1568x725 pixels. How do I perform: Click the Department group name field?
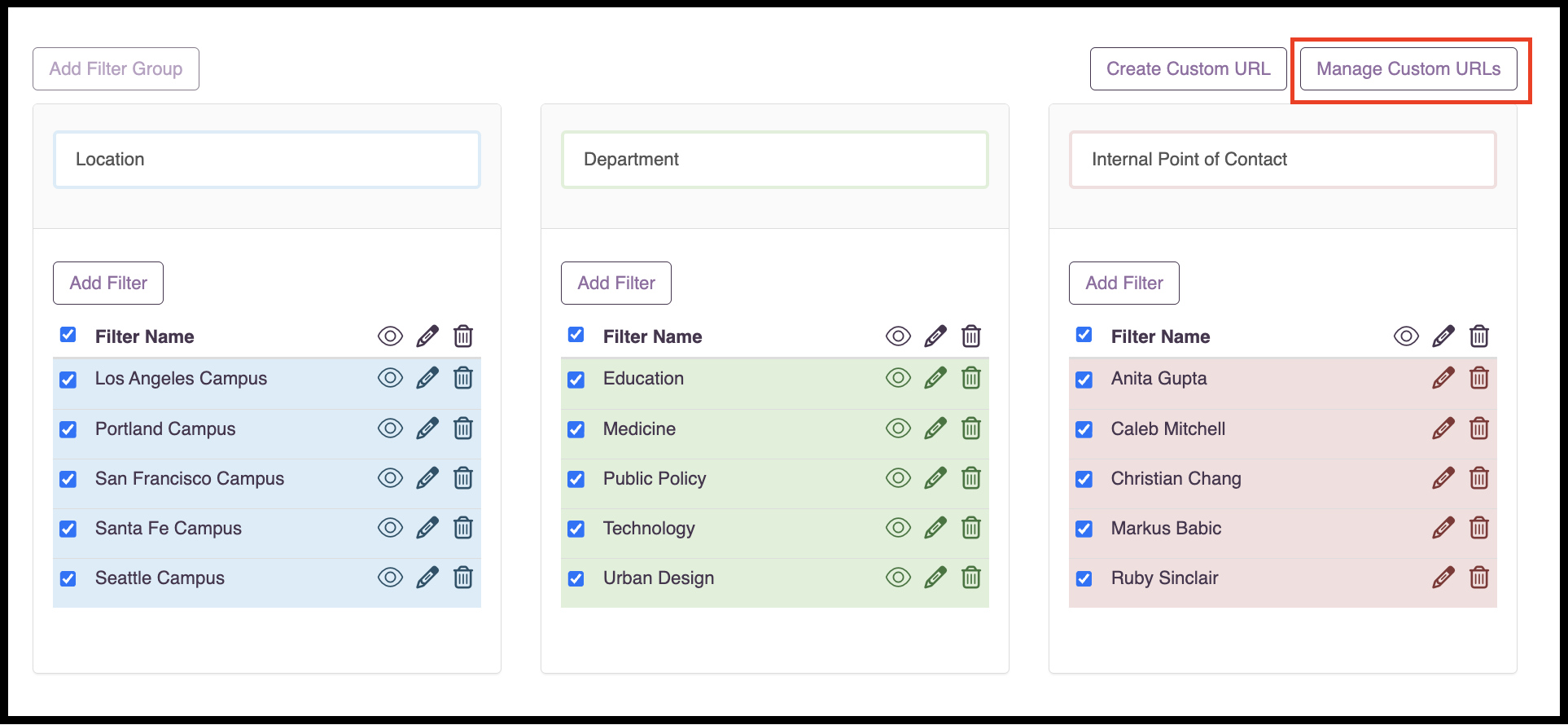(x=775, y=160)
